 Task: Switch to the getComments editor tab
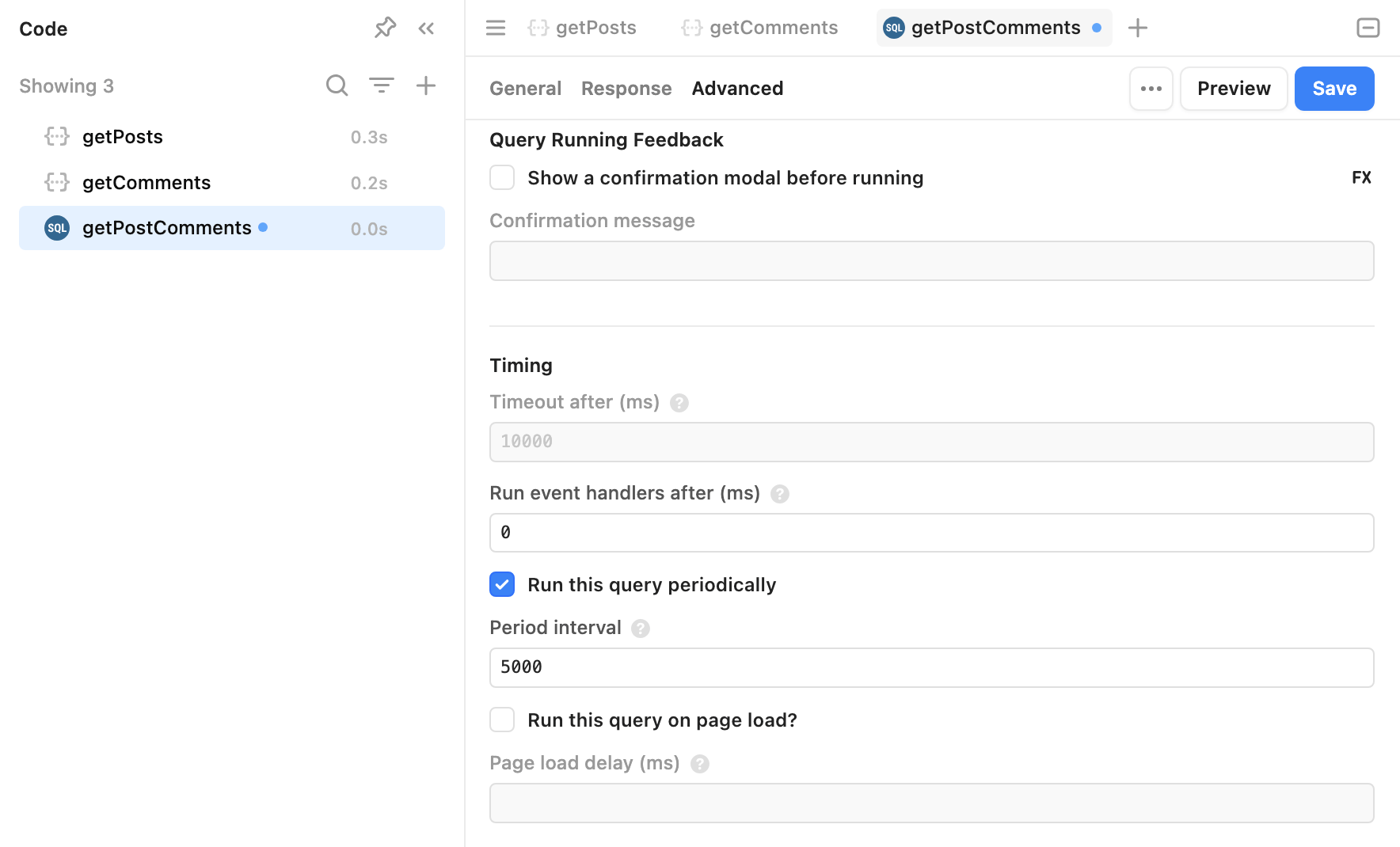coord(760,28)
